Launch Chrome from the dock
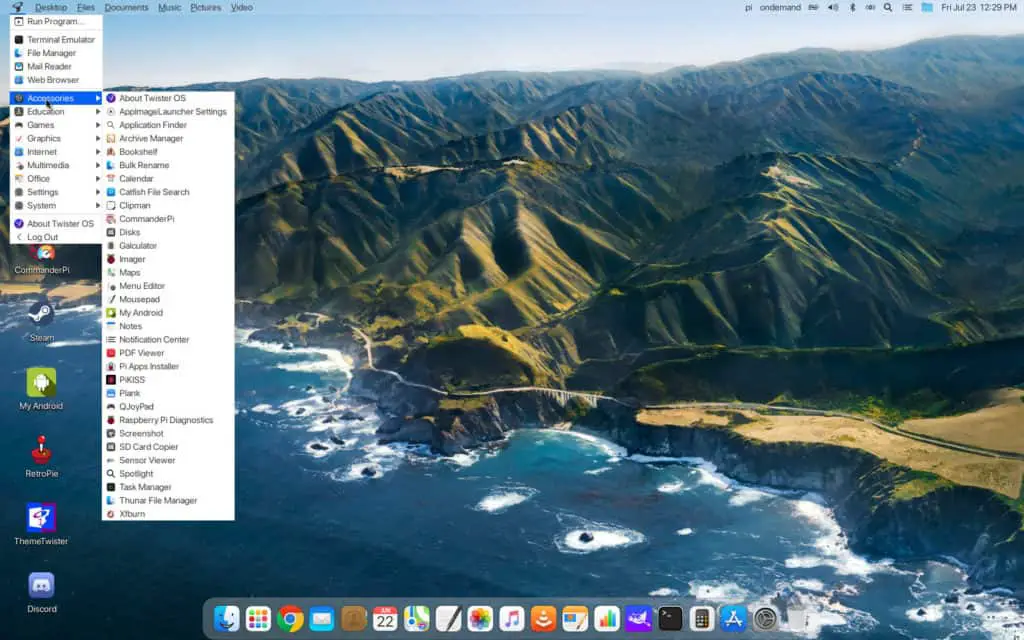The image size is (1024, 640). tap(290, 618)
